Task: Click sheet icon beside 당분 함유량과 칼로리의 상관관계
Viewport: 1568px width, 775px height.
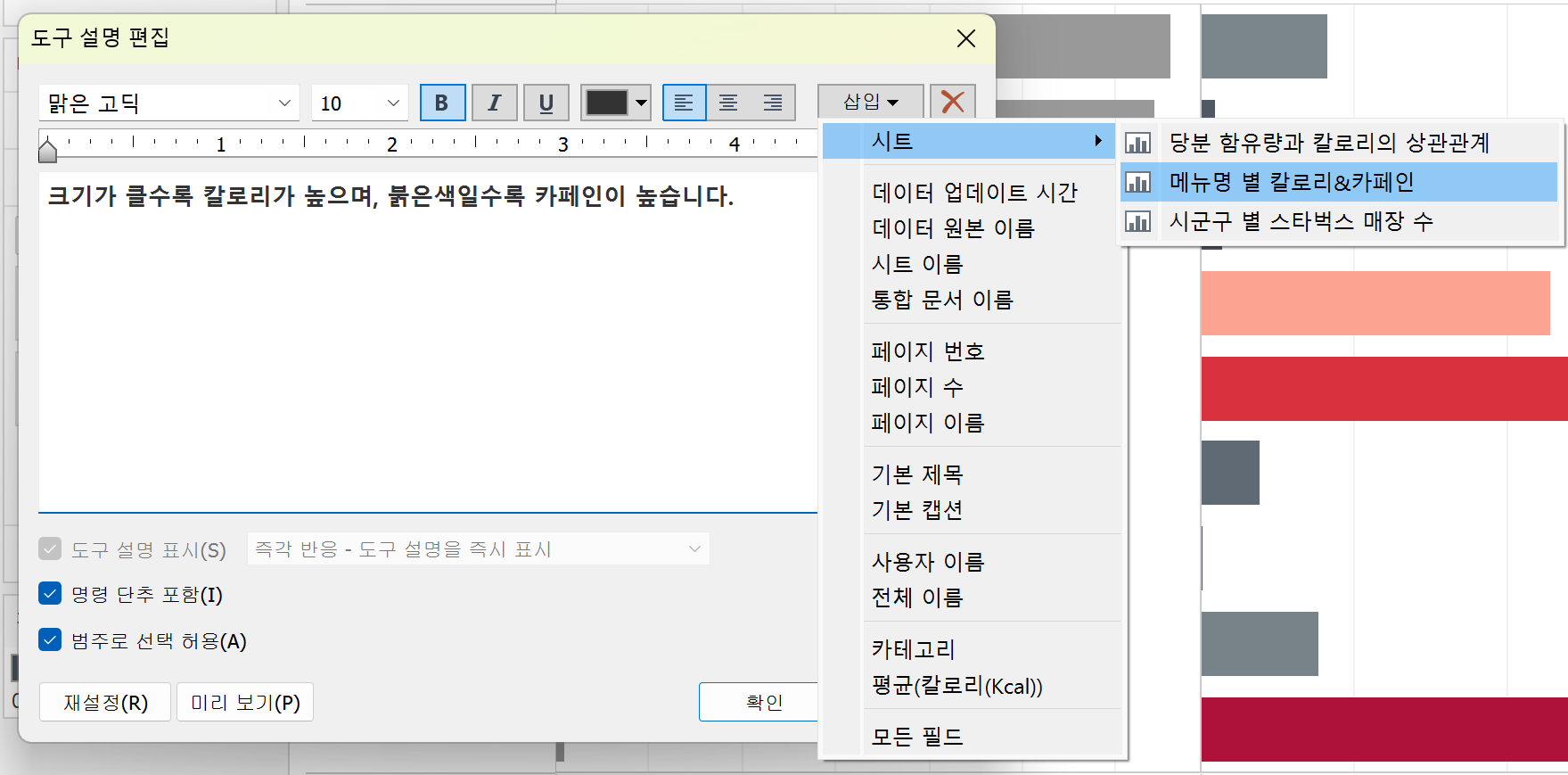Action: (x=1137, y=143)
